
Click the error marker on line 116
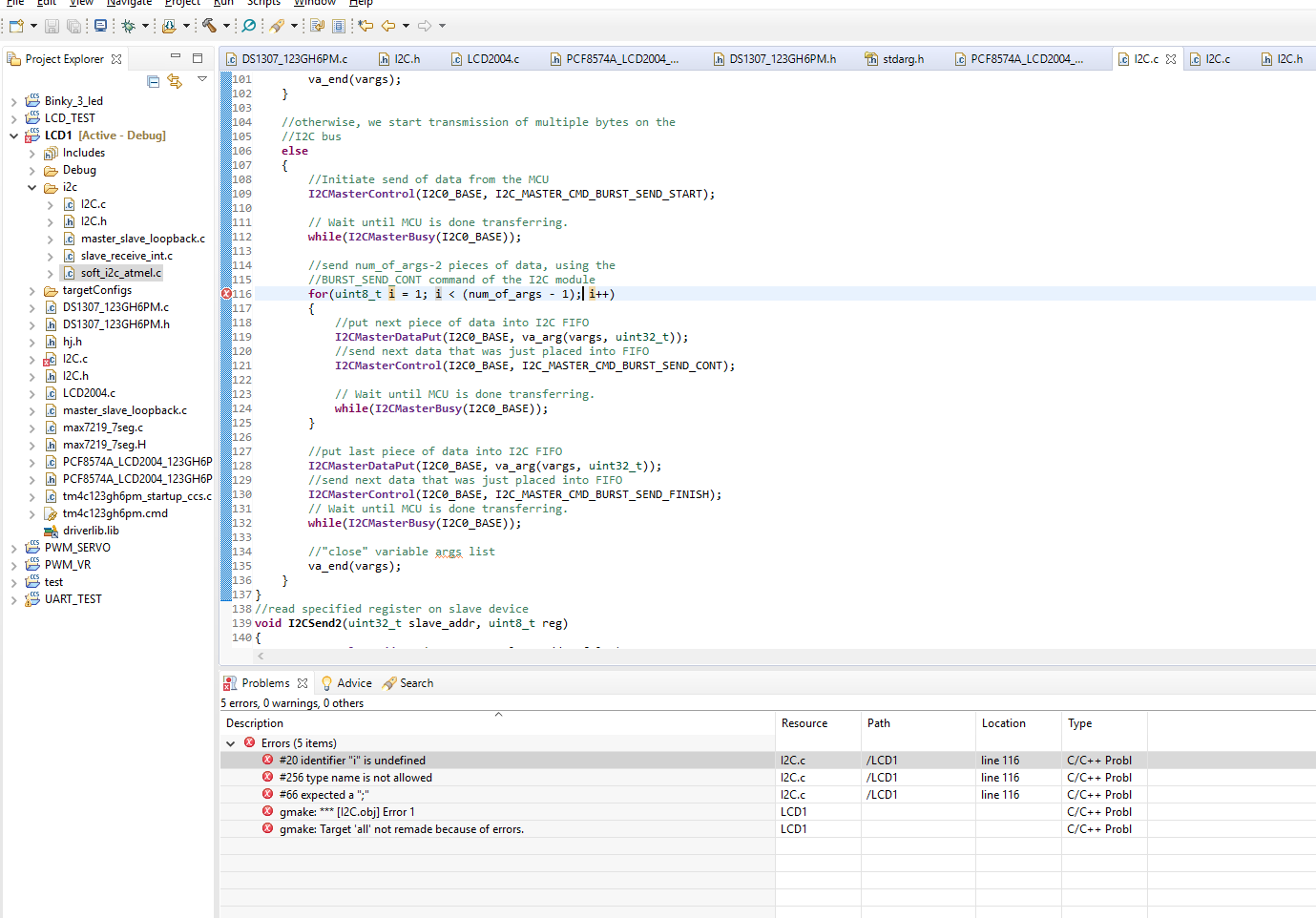226,294
